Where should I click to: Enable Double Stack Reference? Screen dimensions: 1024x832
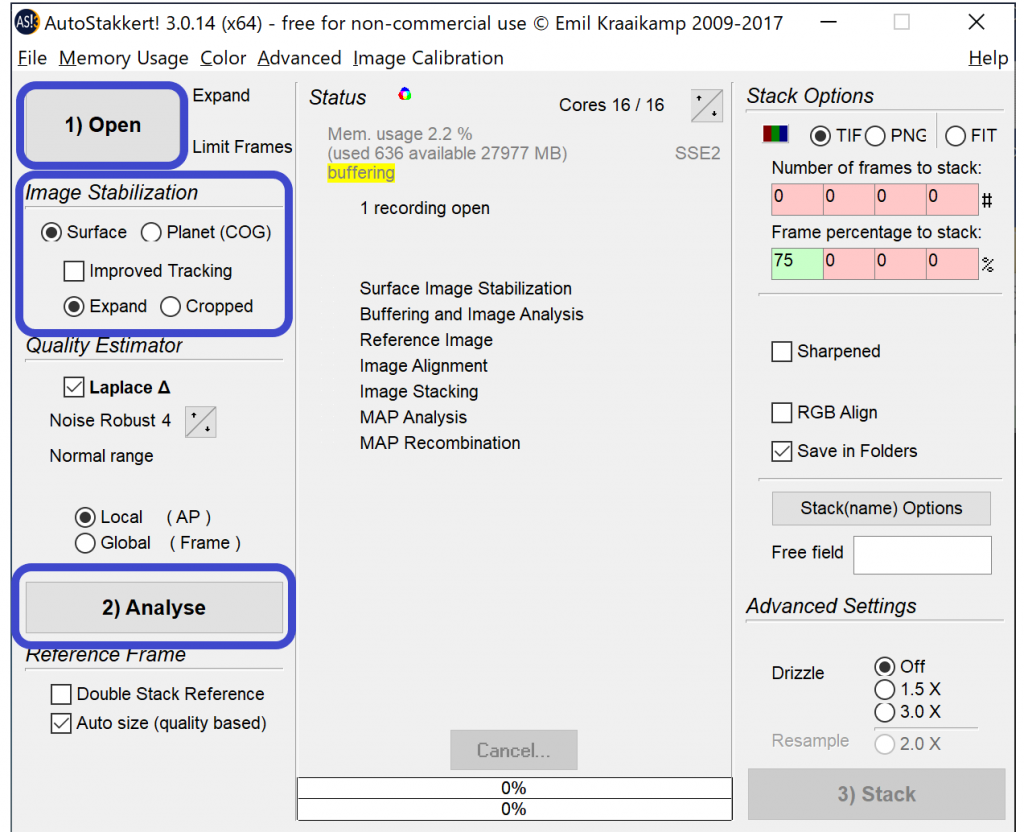pos(157,694)
